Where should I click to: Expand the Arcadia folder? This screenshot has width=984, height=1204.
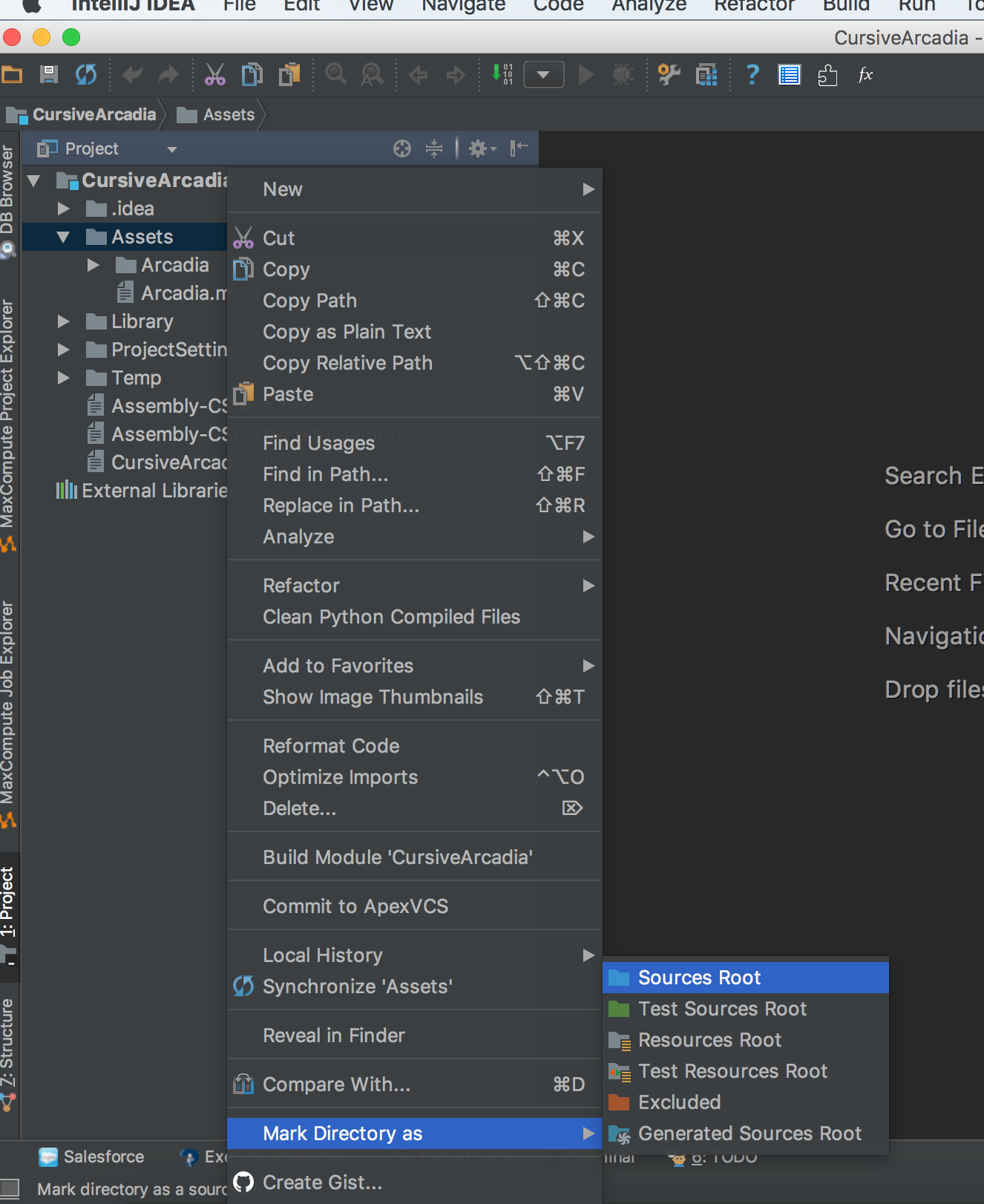coord(94,265)
